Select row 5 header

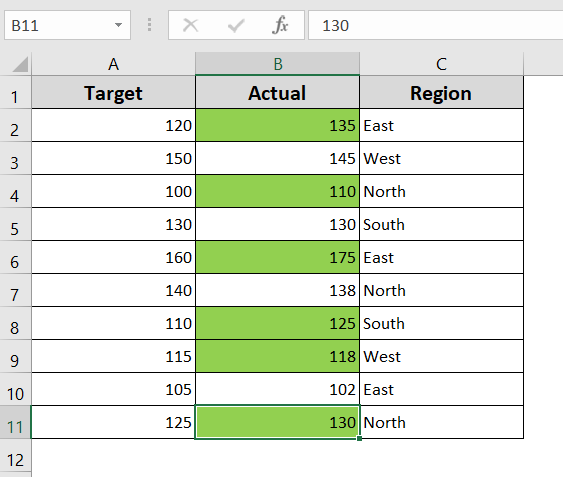click(x=15, y=225)
